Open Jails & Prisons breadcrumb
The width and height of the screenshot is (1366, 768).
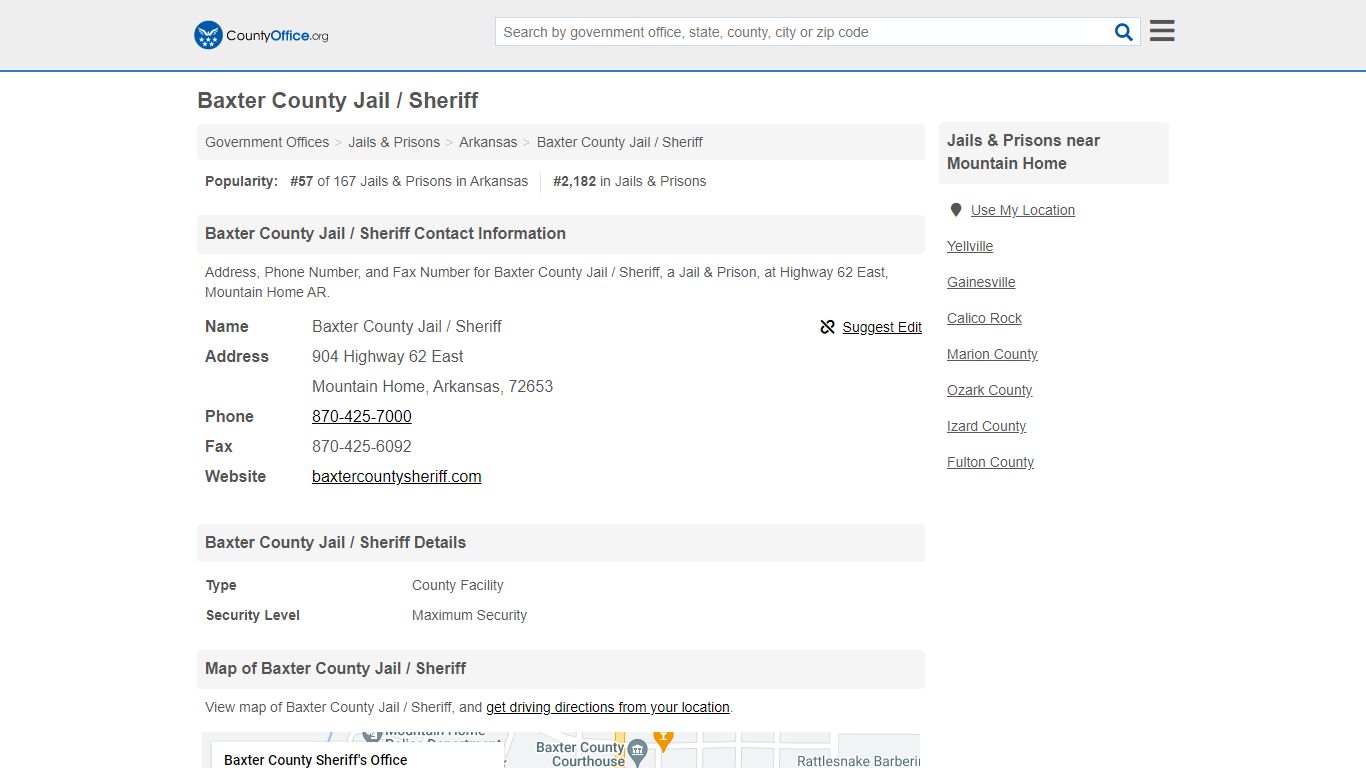click(x=394, y=142)
